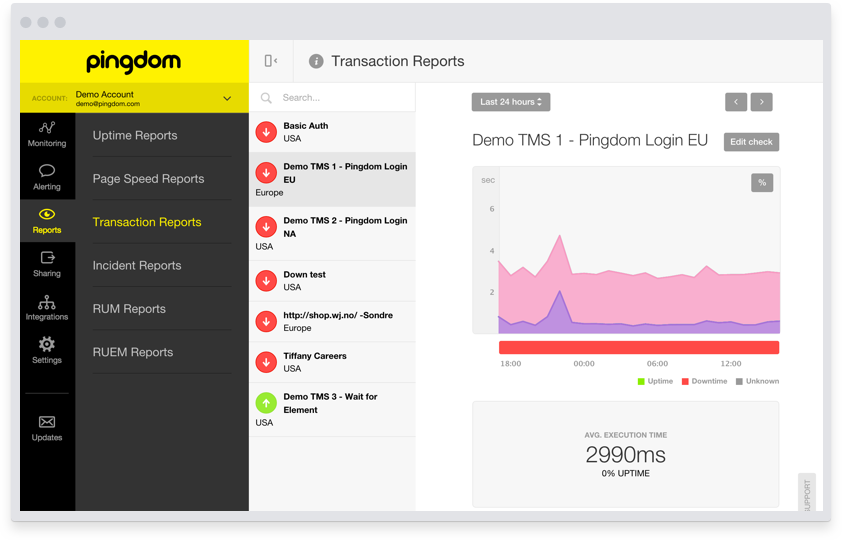Click the chart title Demo TMS 1 - Pingdom Login EU
842x540 pixels.
[x=590, y=140]
